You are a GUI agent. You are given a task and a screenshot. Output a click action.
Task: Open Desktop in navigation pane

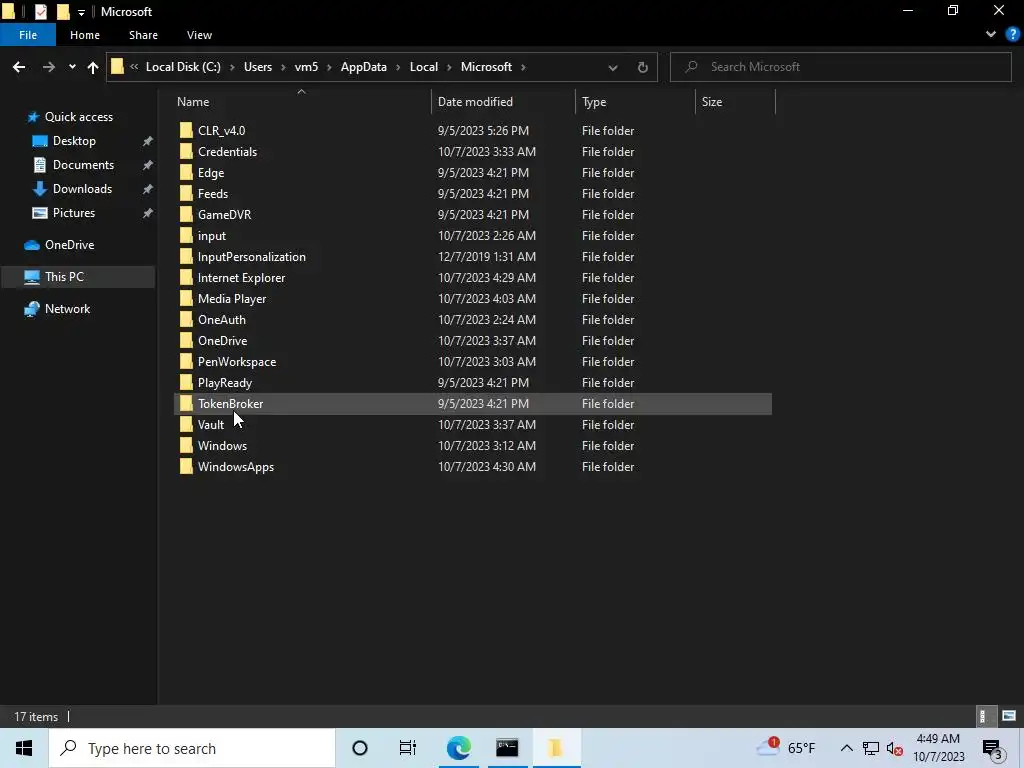74,141
